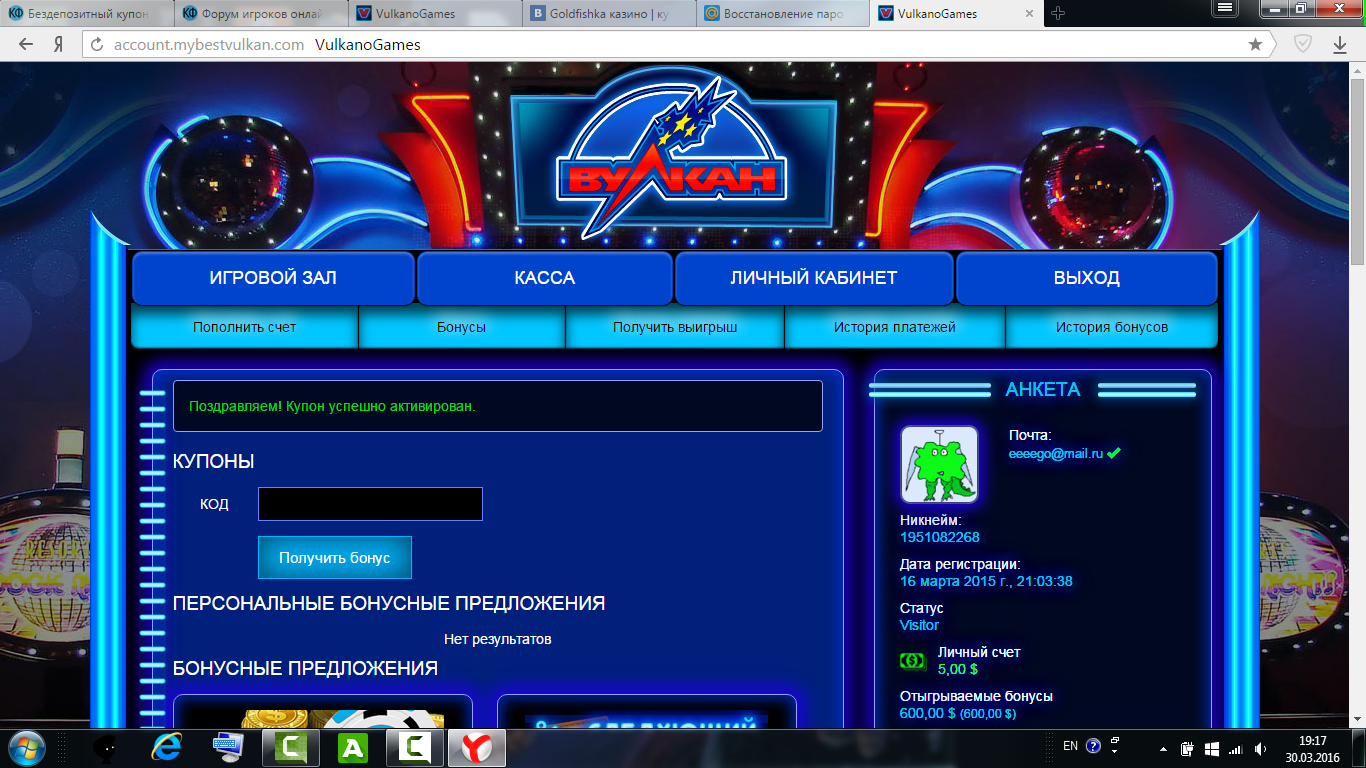Open the Windows Start menu
This screenshot has height=768, width=1366.
click(x=26, y=747)
